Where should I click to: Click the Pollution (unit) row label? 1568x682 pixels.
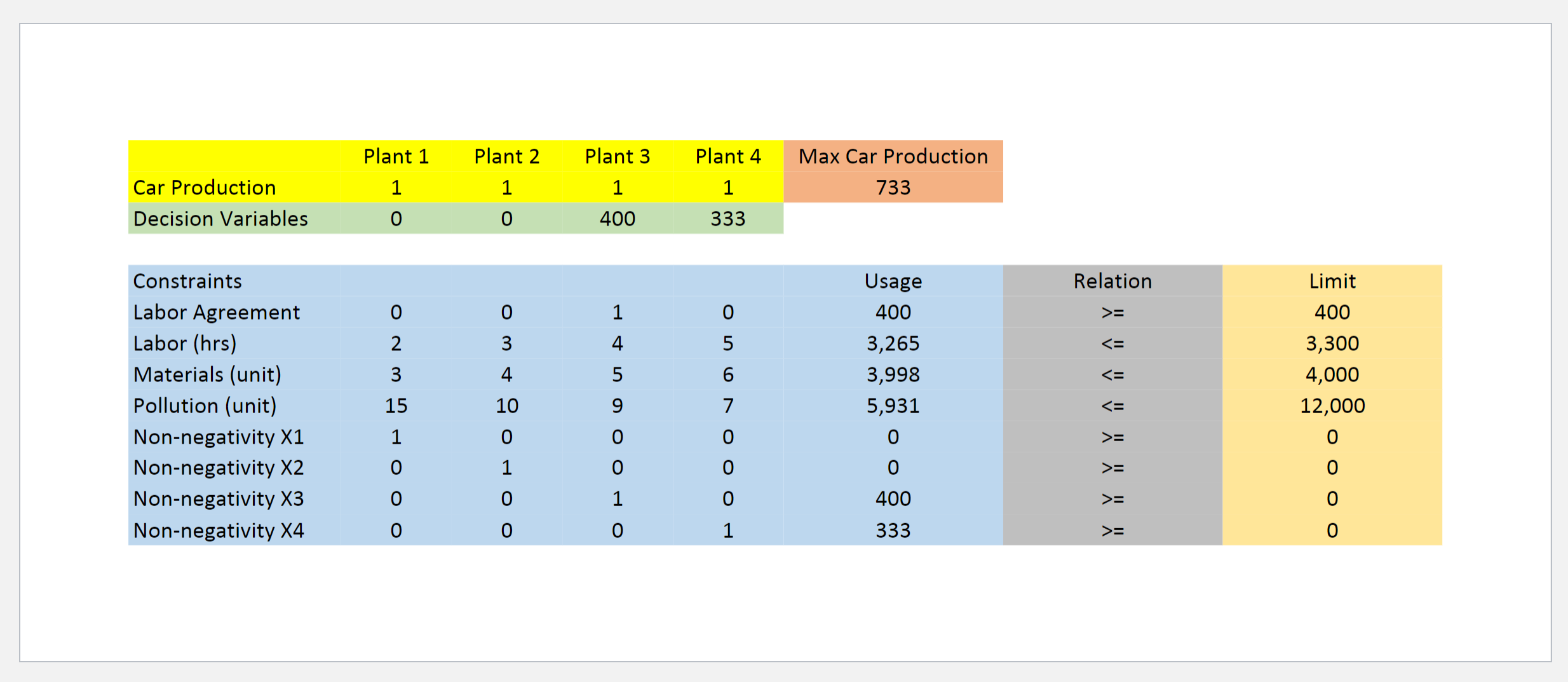(x=205, y=405)
